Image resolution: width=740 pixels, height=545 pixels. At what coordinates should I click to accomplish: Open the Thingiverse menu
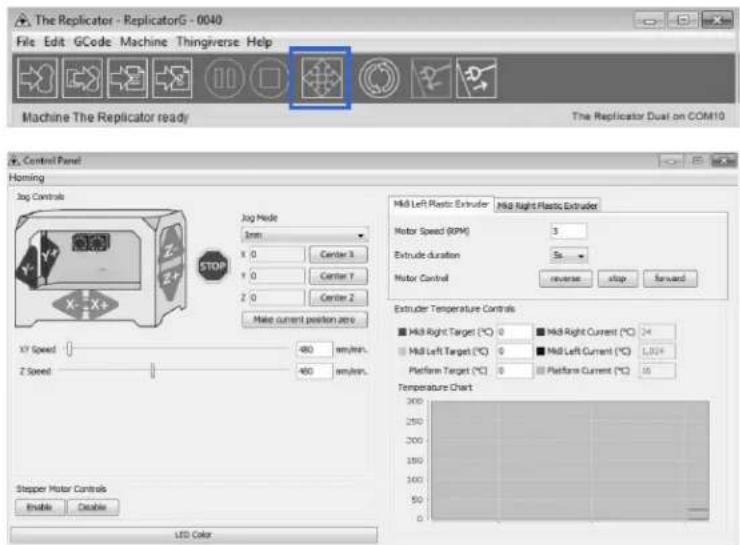click(208, 42)
